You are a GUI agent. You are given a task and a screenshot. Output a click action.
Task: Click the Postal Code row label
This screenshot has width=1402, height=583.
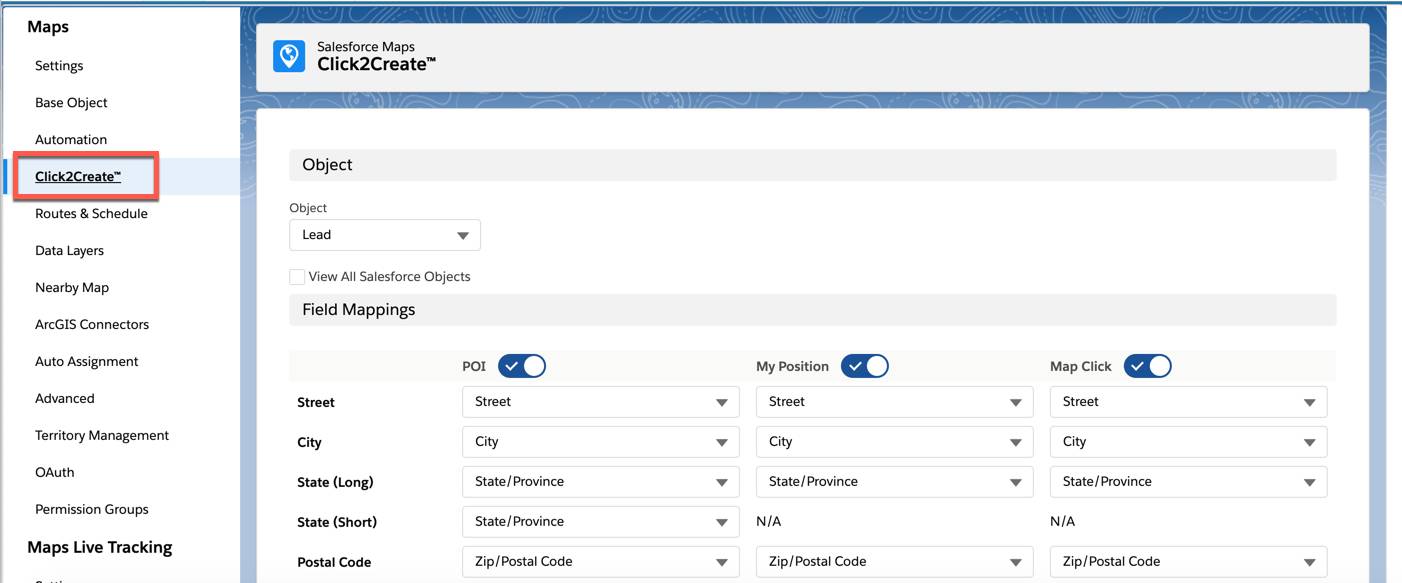click(x=334, y=563)
